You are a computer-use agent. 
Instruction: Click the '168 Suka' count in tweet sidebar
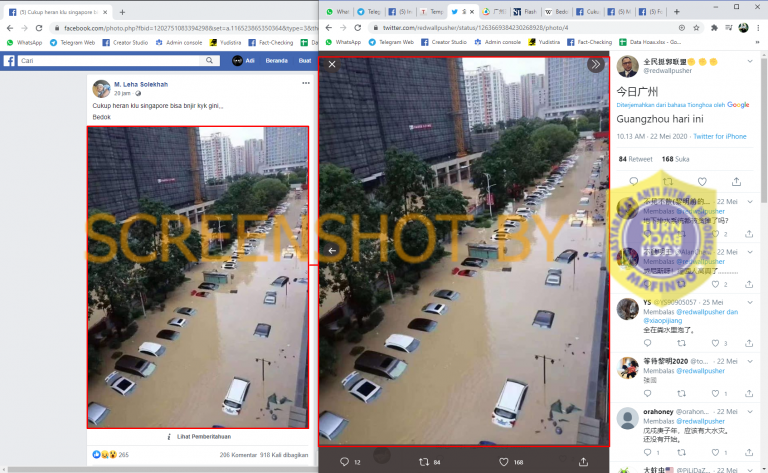[675, 159]
